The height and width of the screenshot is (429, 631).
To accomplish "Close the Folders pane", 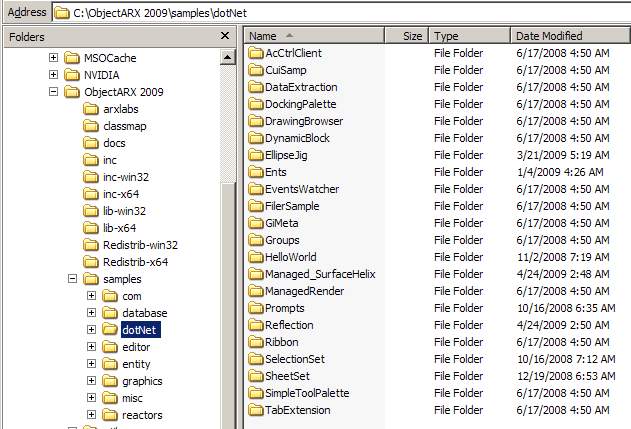I will click(225, 36).
